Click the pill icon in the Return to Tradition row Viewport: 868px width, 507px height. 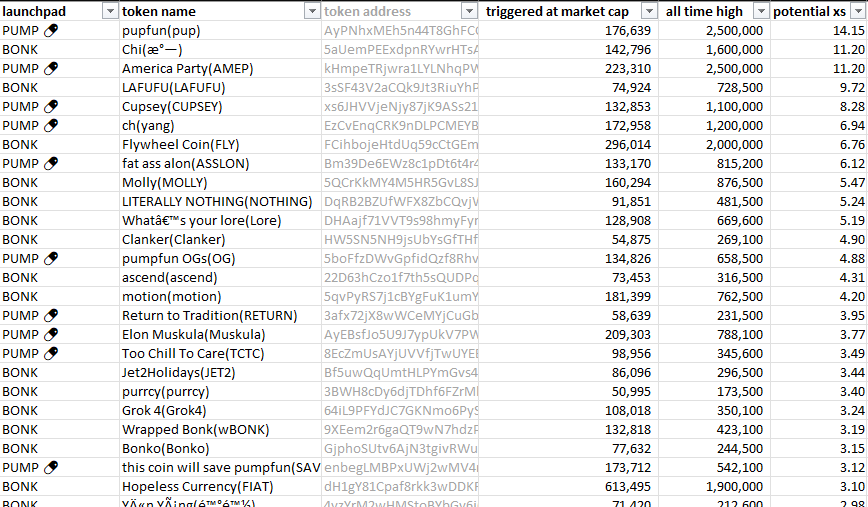pyautogui.click(x=51, y=315)
